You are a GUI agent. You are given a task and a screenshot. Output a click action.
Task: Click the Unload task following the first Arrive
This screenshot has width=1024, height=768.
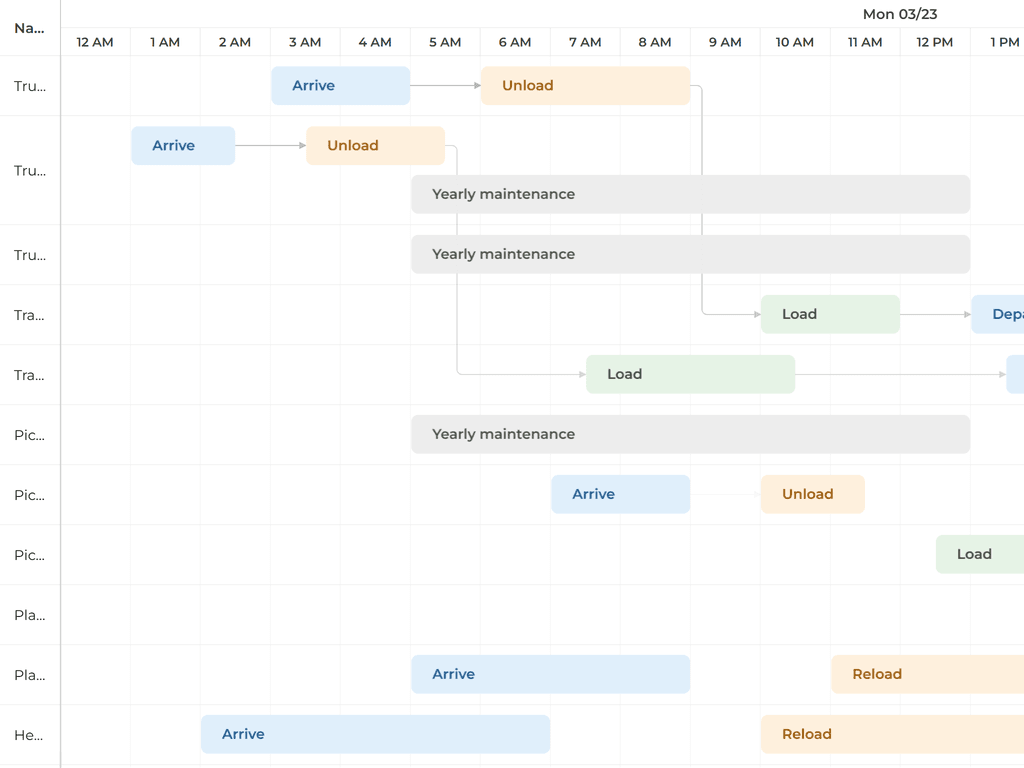(x=585, y=85)
